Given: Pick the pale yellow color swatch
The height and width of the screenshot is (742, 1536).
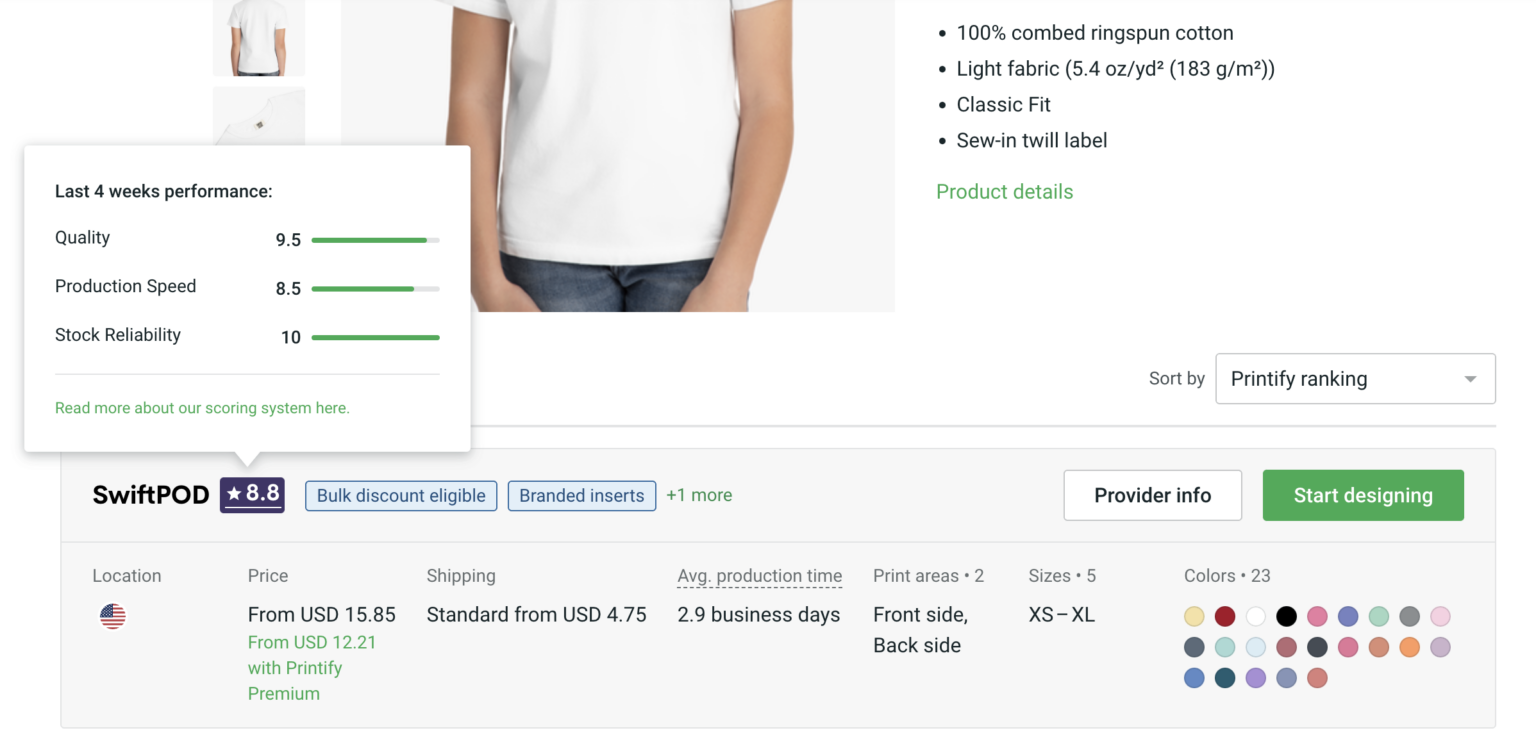Looking at the screenshot, I should pos(1194,616).
